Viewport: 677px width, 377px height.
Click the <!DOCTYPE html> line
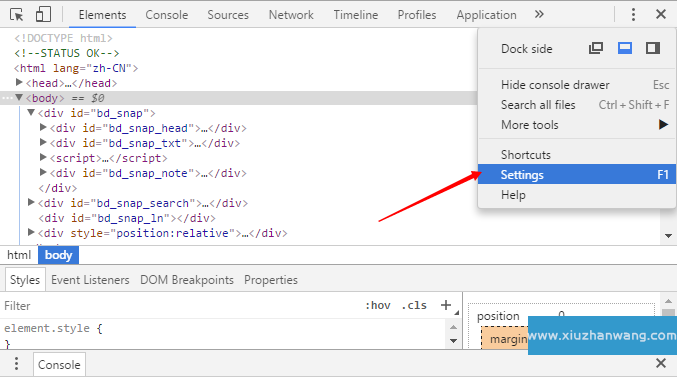63,38
